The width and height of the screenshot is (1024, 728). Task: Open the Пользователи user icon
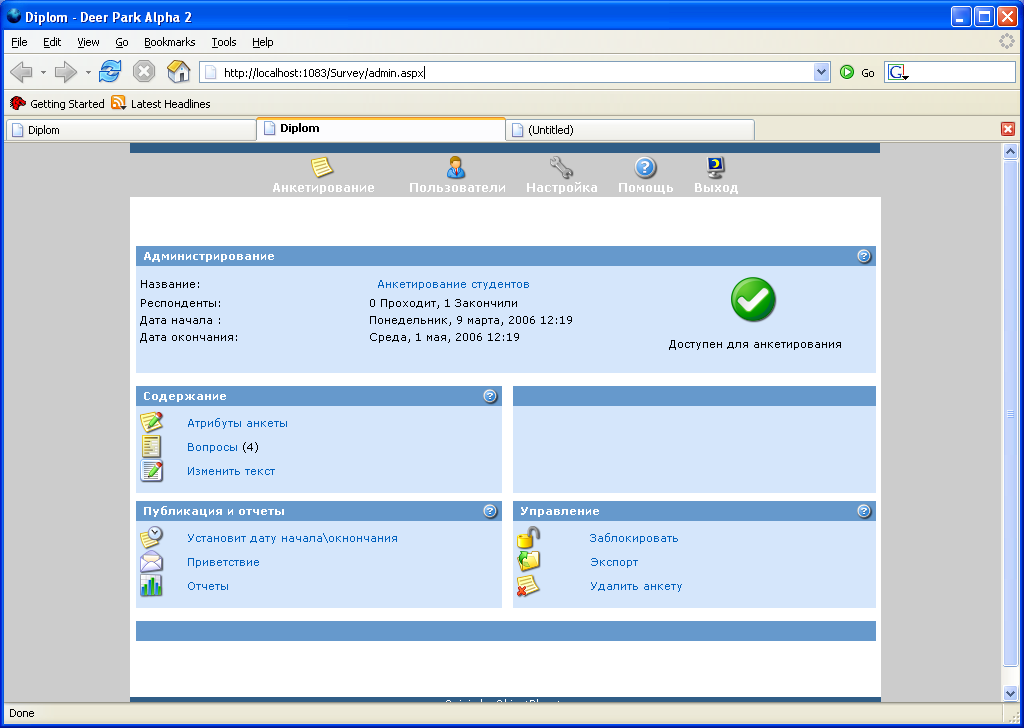(456, 167)
